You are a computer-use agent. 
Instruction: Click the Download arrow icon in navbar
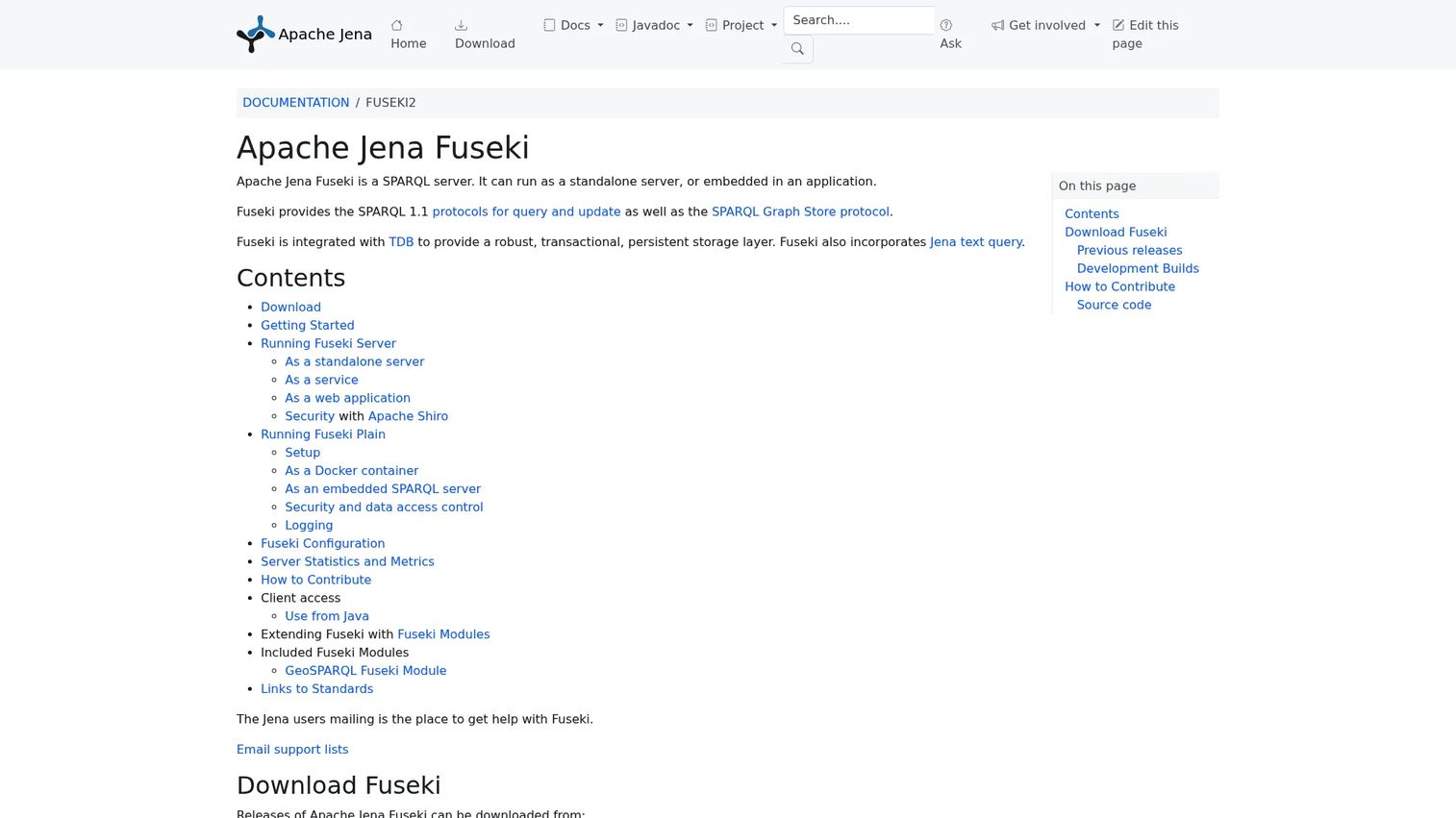coord(462,25)
